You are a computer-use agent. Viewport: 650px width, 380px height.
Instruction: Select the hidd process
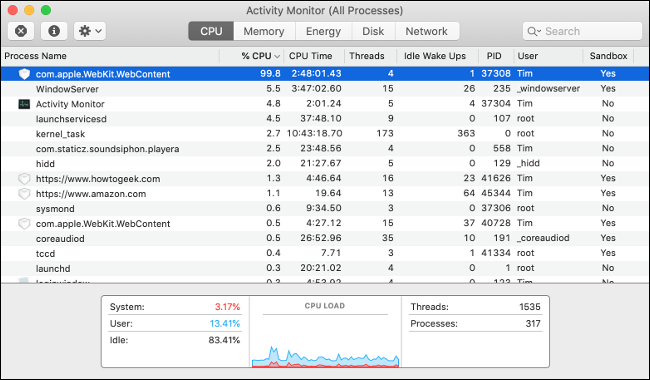pos(45,164)
